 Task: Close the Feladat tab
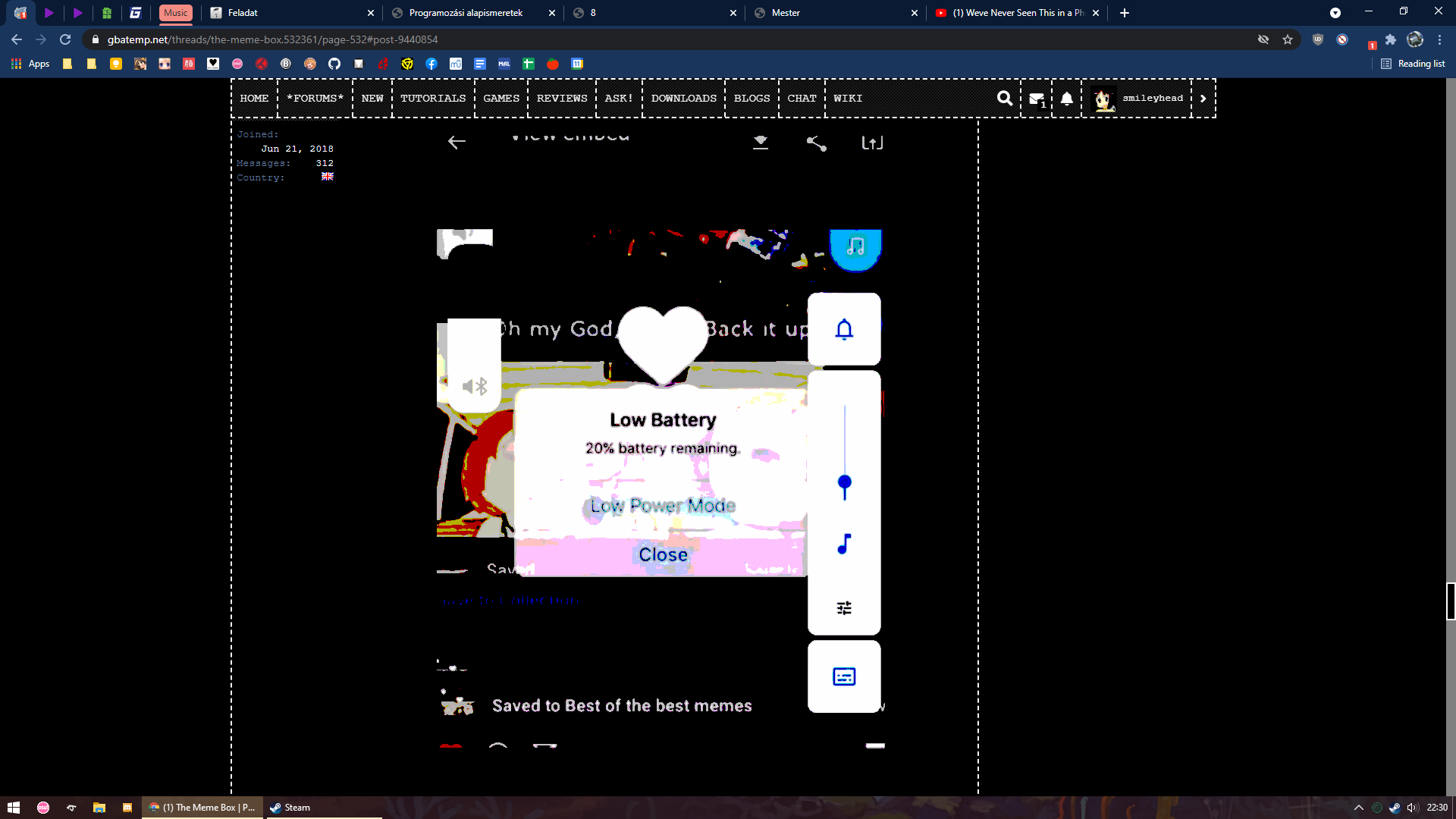[371, 13]
